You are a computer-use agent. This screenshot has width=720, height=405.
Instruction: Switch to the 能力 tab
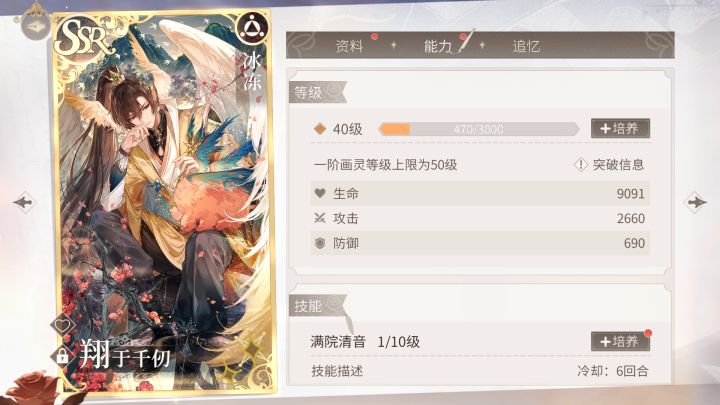point(437,46)
